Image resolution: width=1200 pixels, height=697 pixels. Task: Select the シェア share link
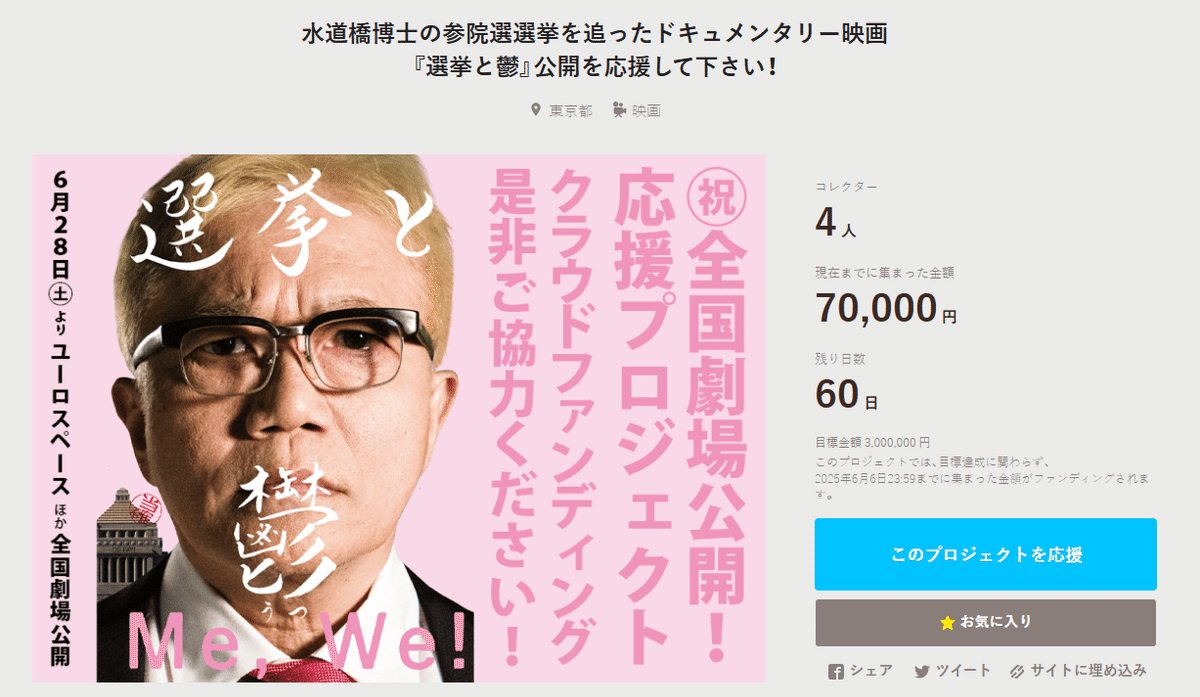point(871,671)
